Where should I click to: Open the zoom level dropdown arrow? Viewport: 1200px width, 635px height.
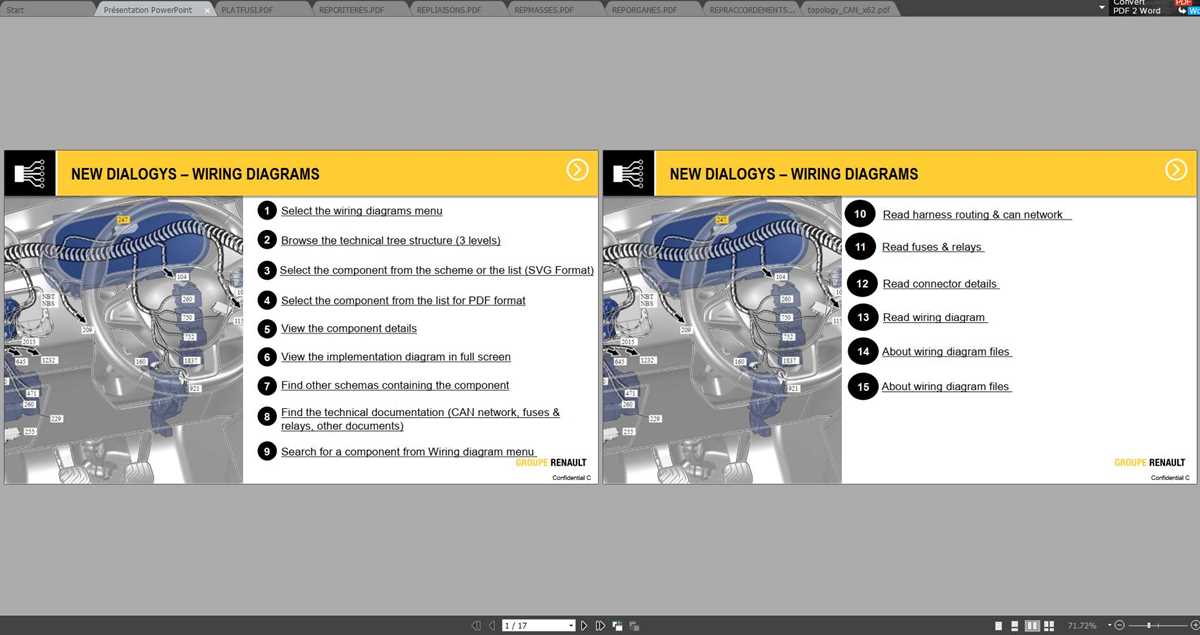1110,625
